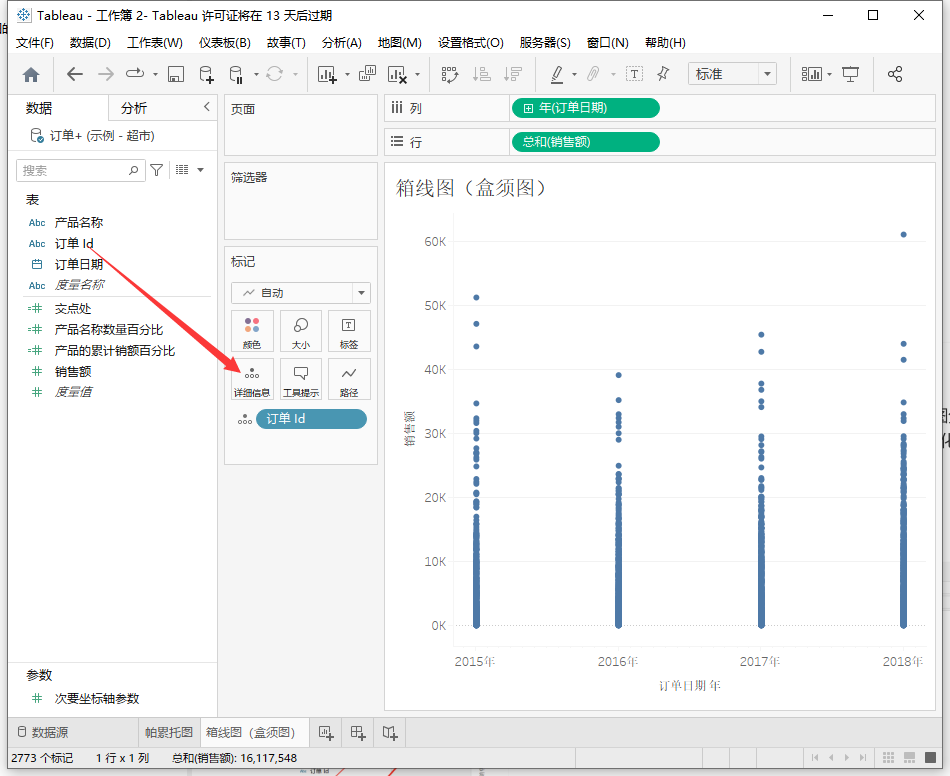This screenshot has height=776, width=950.
Task: Open presentation mode icon
Action: pyautogui.click(x=851, y=75)
